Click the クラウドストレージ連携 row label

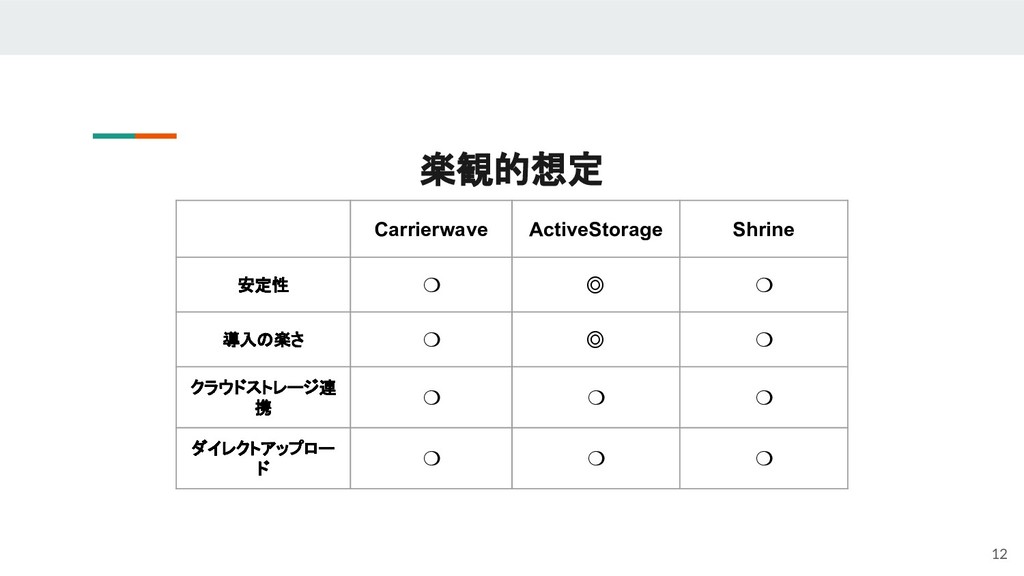[x=263, y=398]
